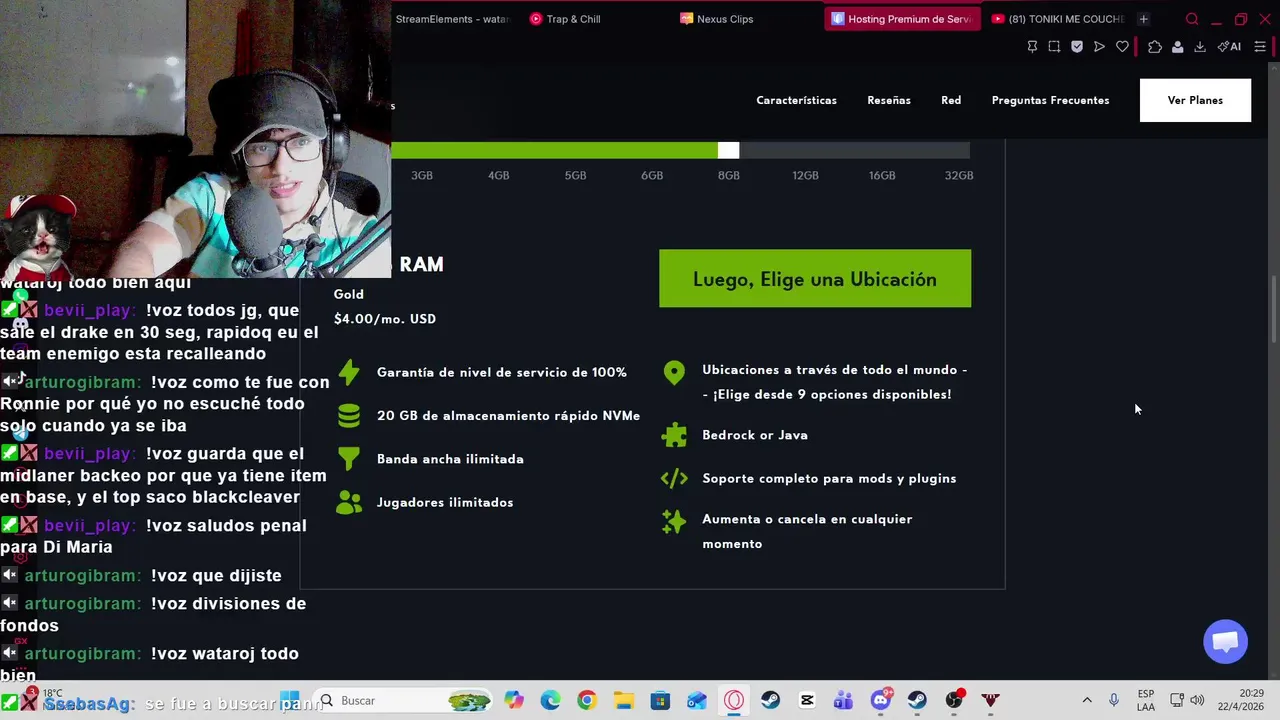Open the extensions cube icon
1280x720 pixels.
pos(1155,47)
